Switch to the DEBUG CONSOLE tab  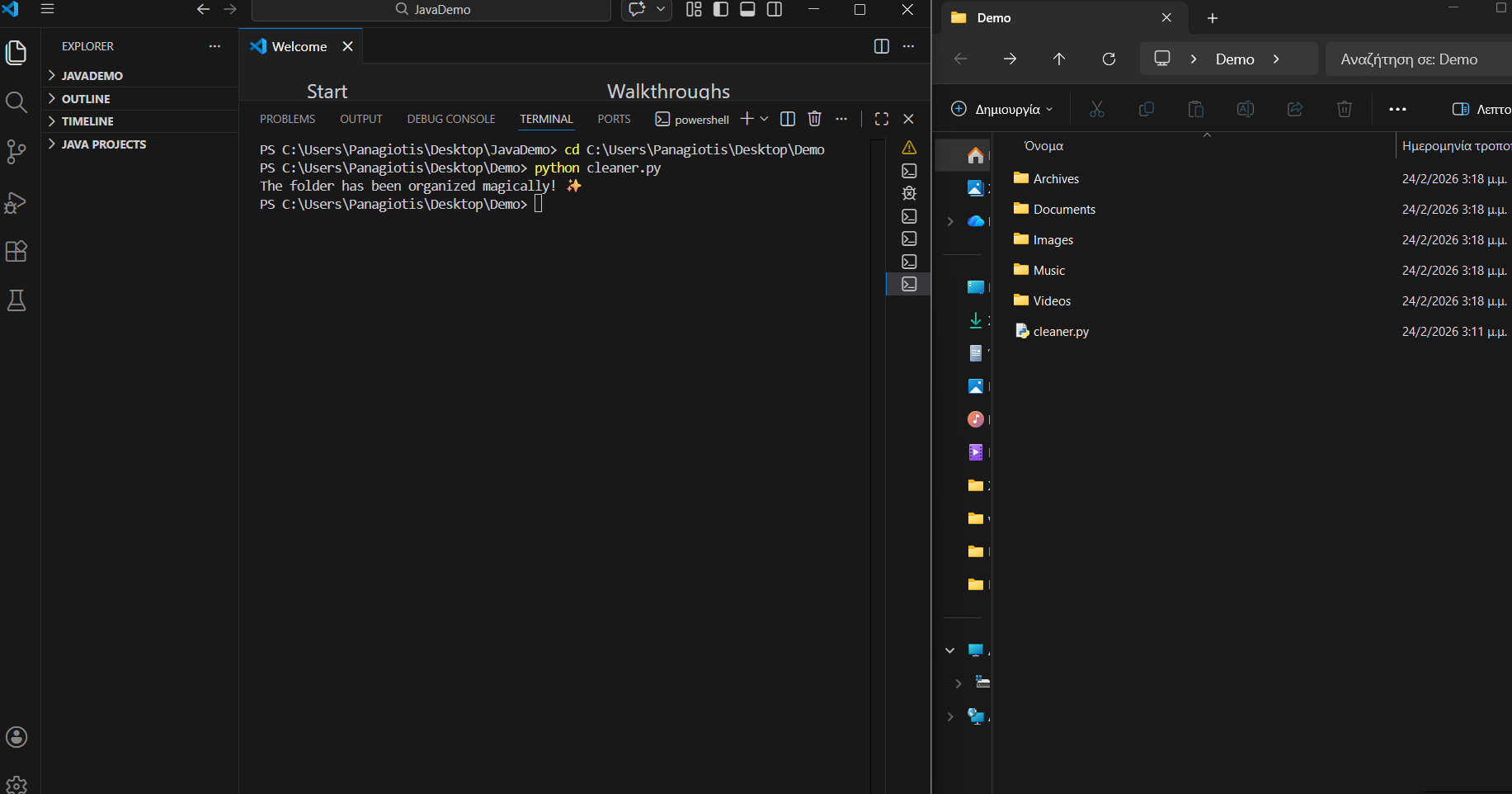pyautogui.click(x=451, y=119)
